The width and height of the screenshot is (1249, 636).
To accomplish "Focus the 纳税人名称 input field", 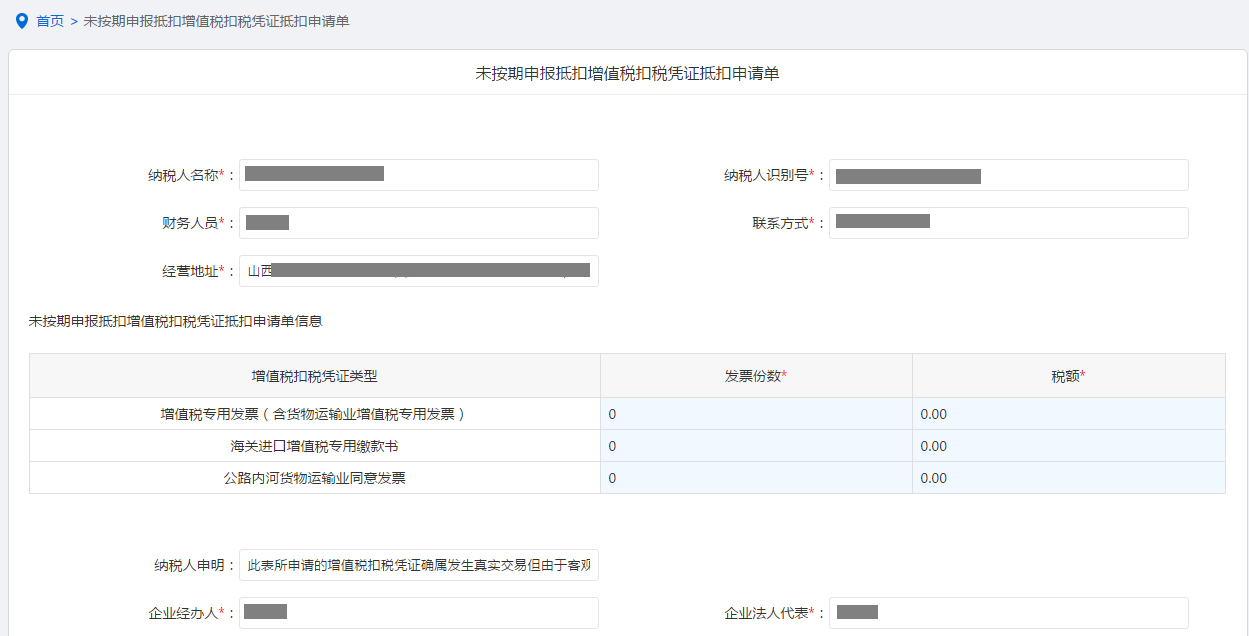I will pyautogui.click(x=418, y=175).
